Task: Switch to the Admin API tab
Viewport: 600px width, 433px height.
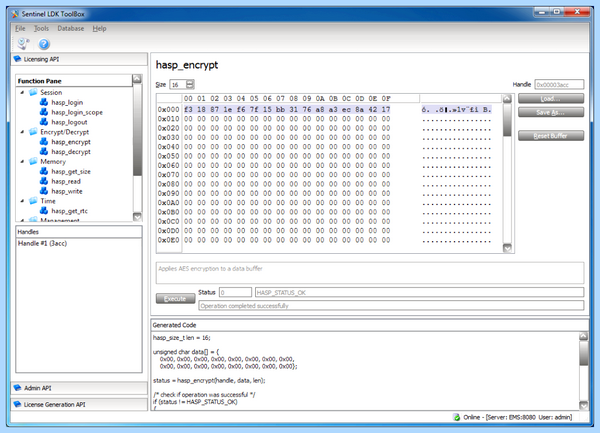Action: (x=79, y=388)
